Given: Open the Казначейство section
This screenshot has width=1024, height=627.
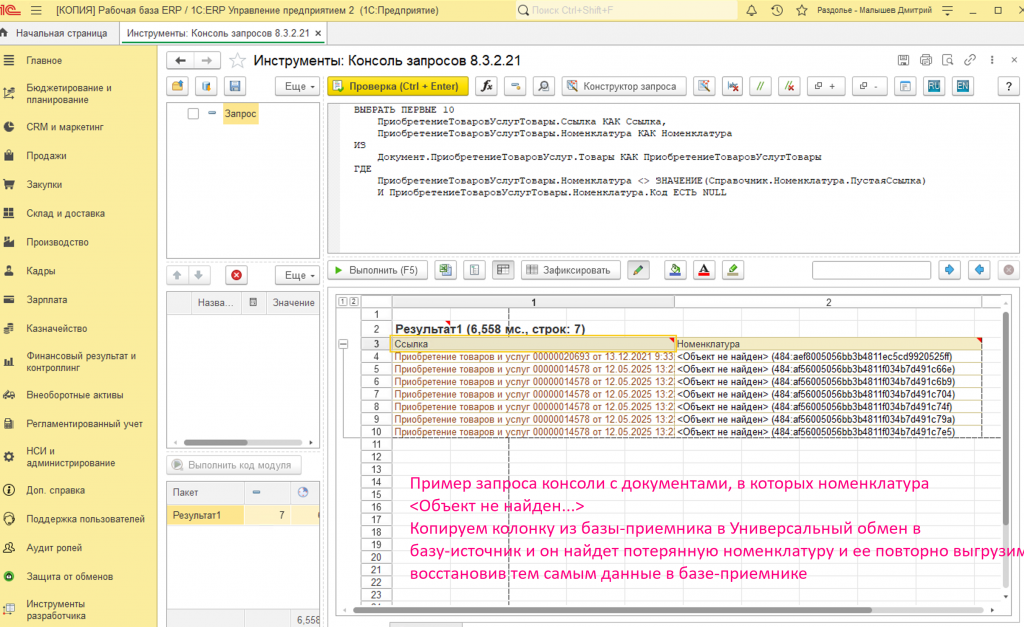Looking at the screenshot, I should [56, 329].
